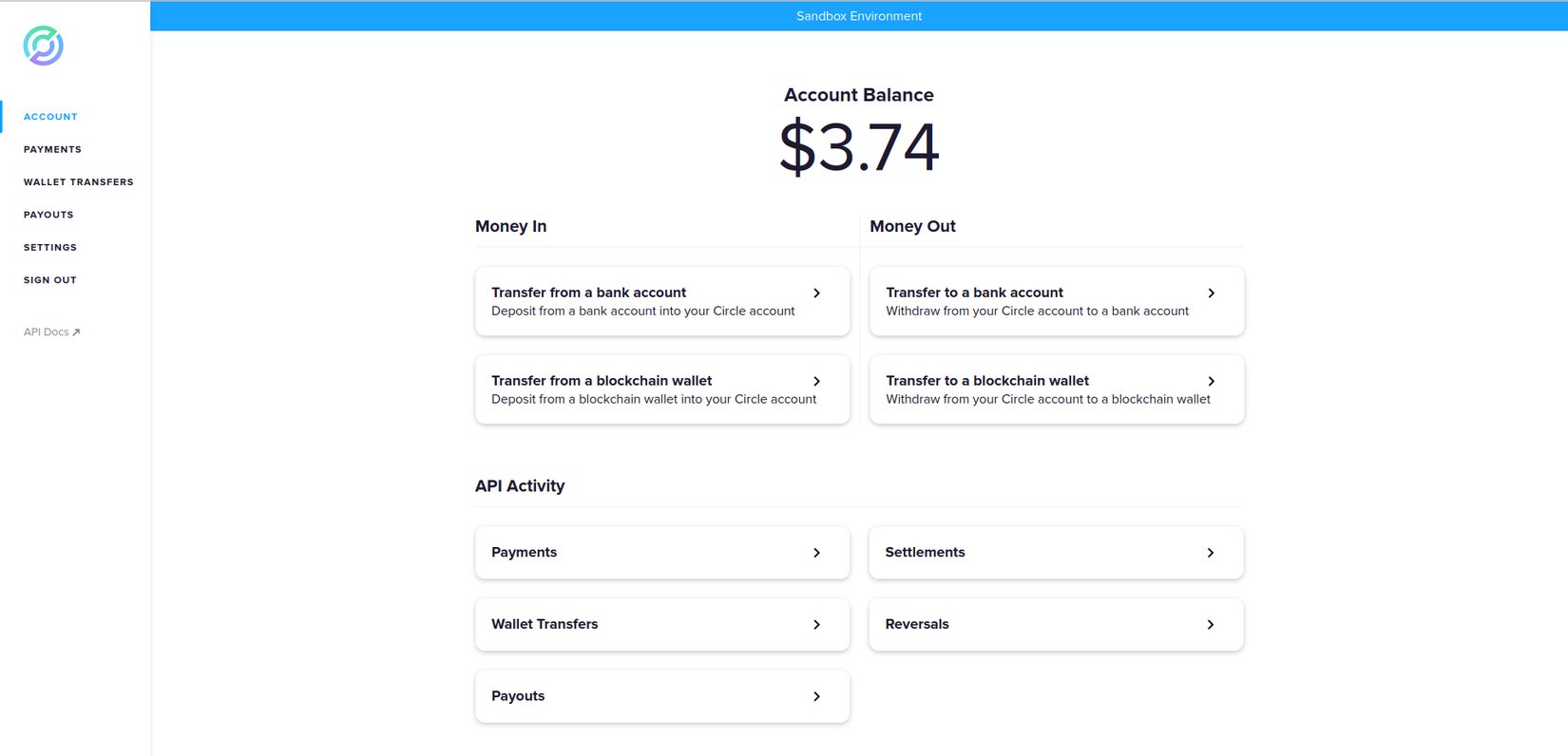Sign out using the sidebar link
Viewport: 1568px width, 756px height.
[x=50, y=280]
